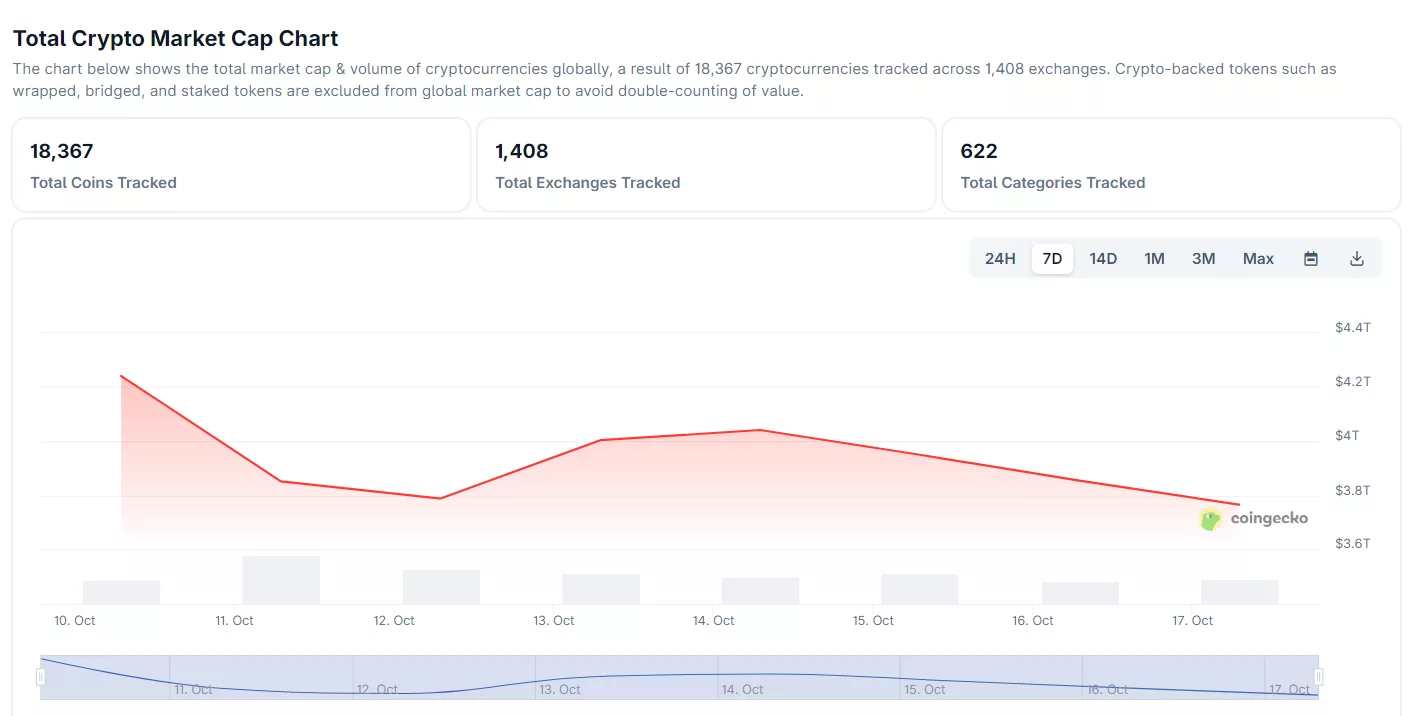Click the CoinGecko gecko logo watermark
This screenshot has width=1413, height=716.
[1211, 519]
